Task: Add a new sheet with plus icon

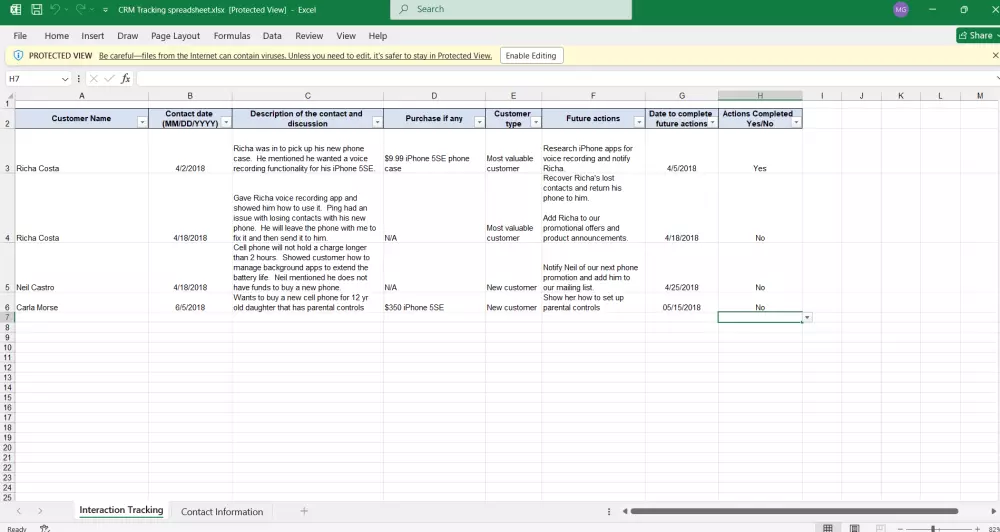Action: click(x=304, y=511)
